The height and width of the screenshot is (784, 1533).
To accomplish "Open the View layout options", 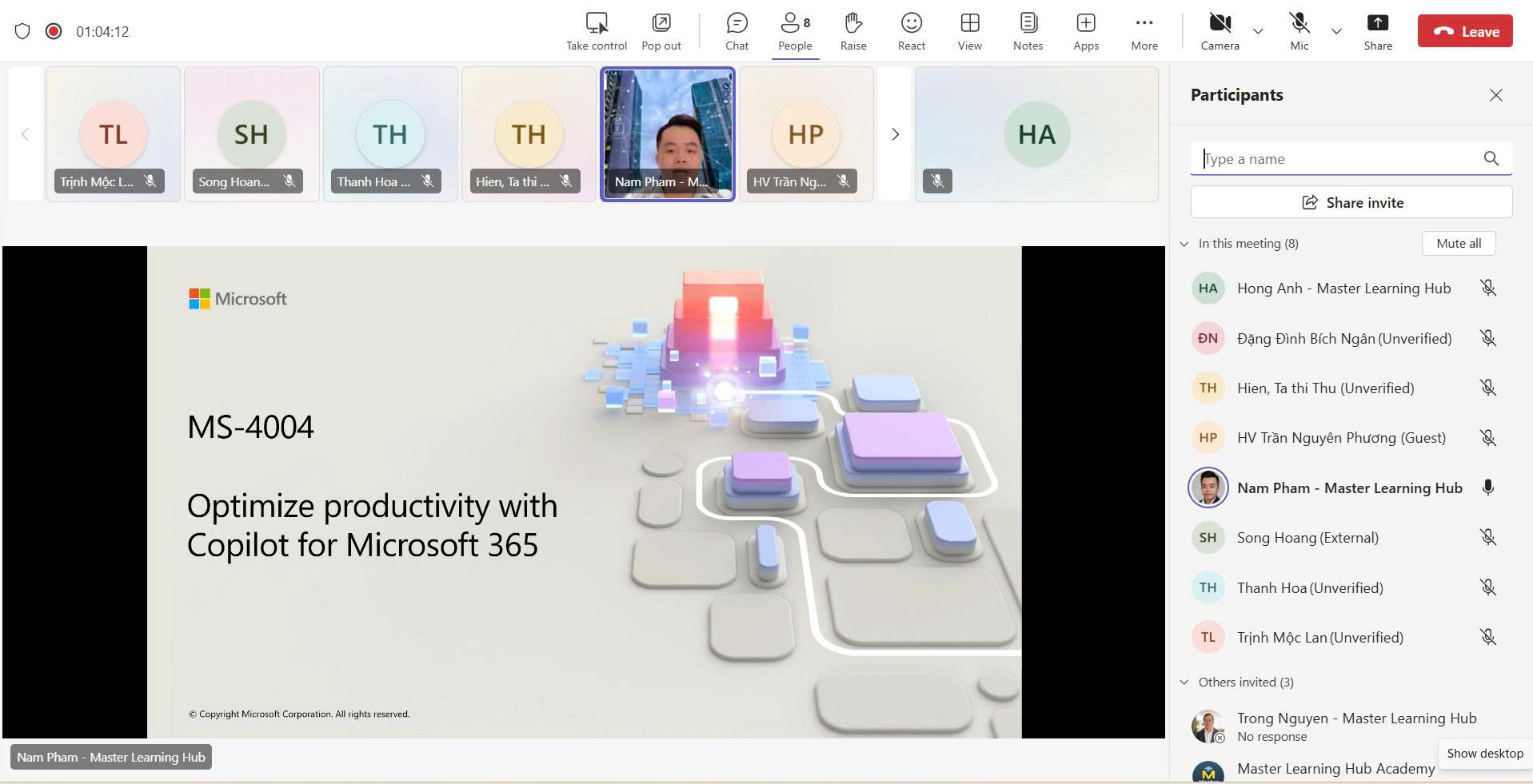I will pyautogui.click(x=970, y=32).
